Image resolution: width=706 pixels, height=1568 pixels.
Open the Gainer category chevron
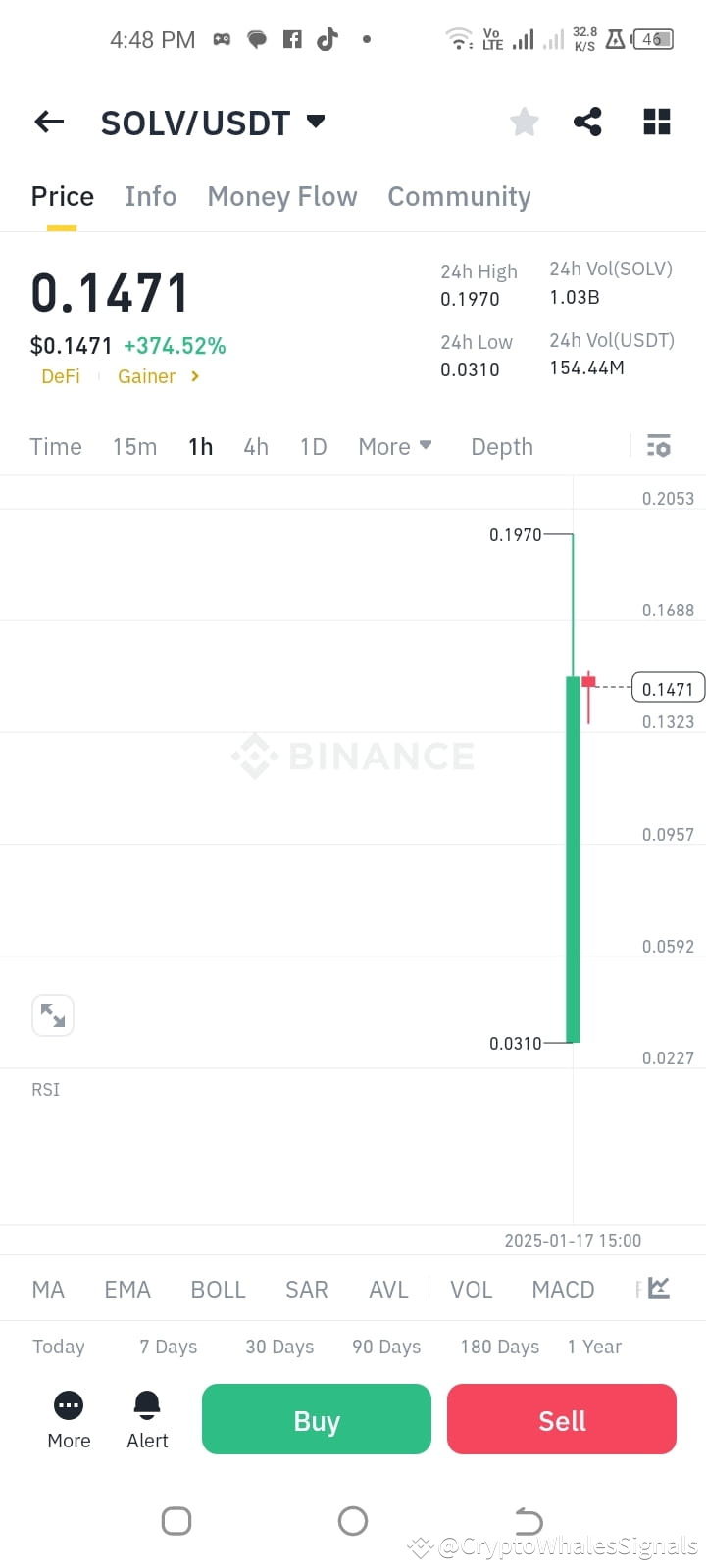(193, 376)
